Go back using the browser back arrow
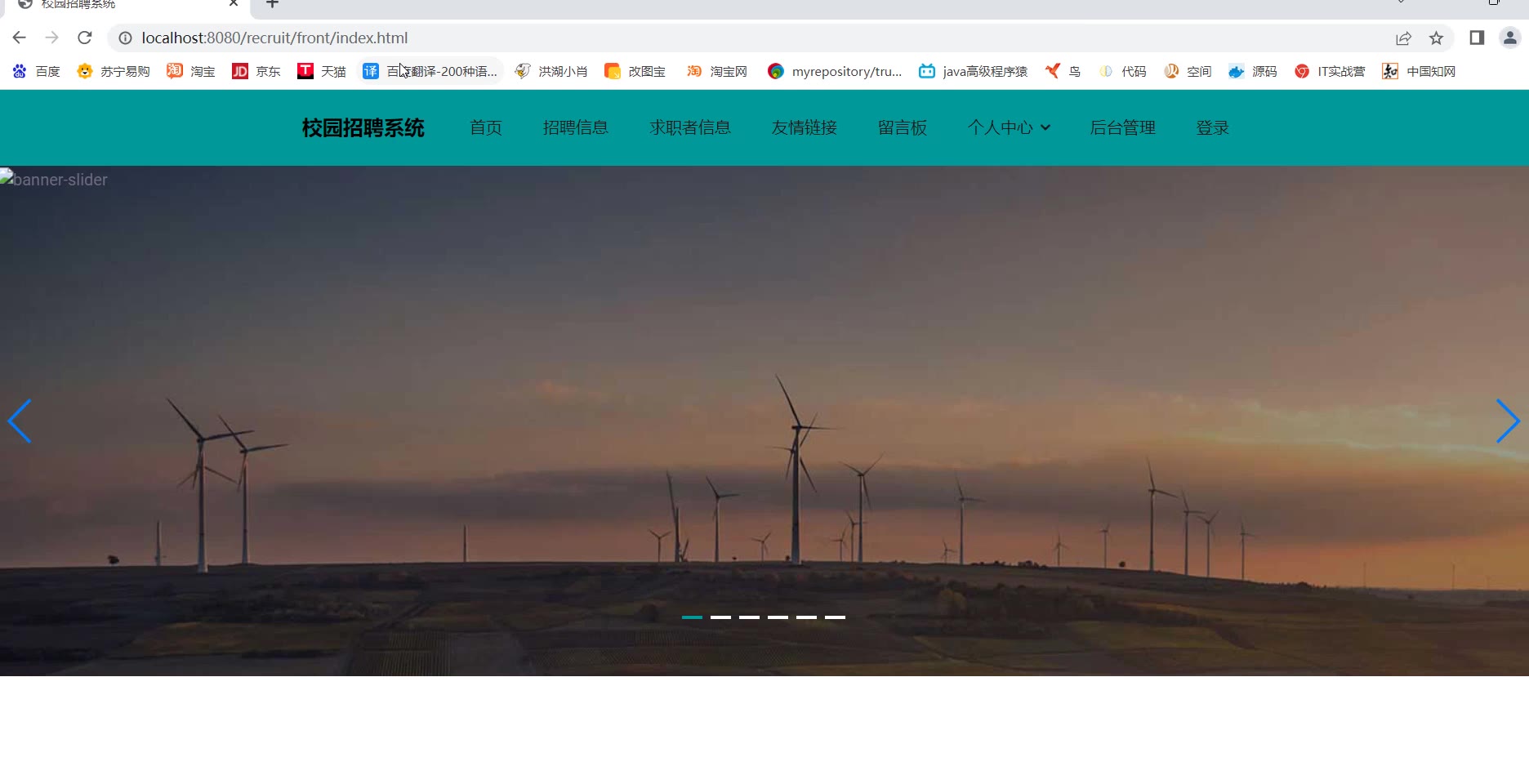This screenshot has width=1529, height=784. point(20,38)
